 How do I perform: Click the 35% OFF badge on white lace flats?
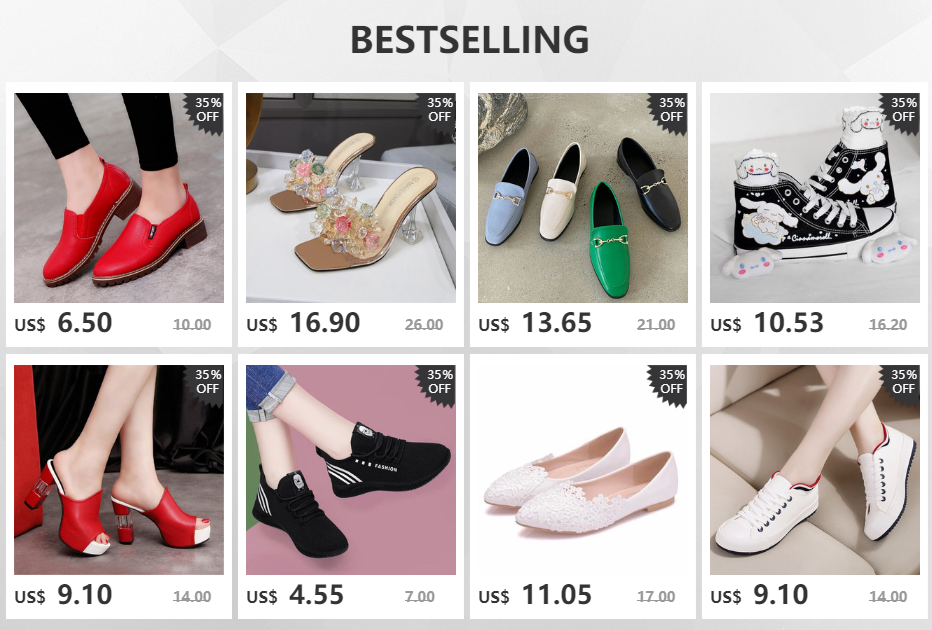670,383
